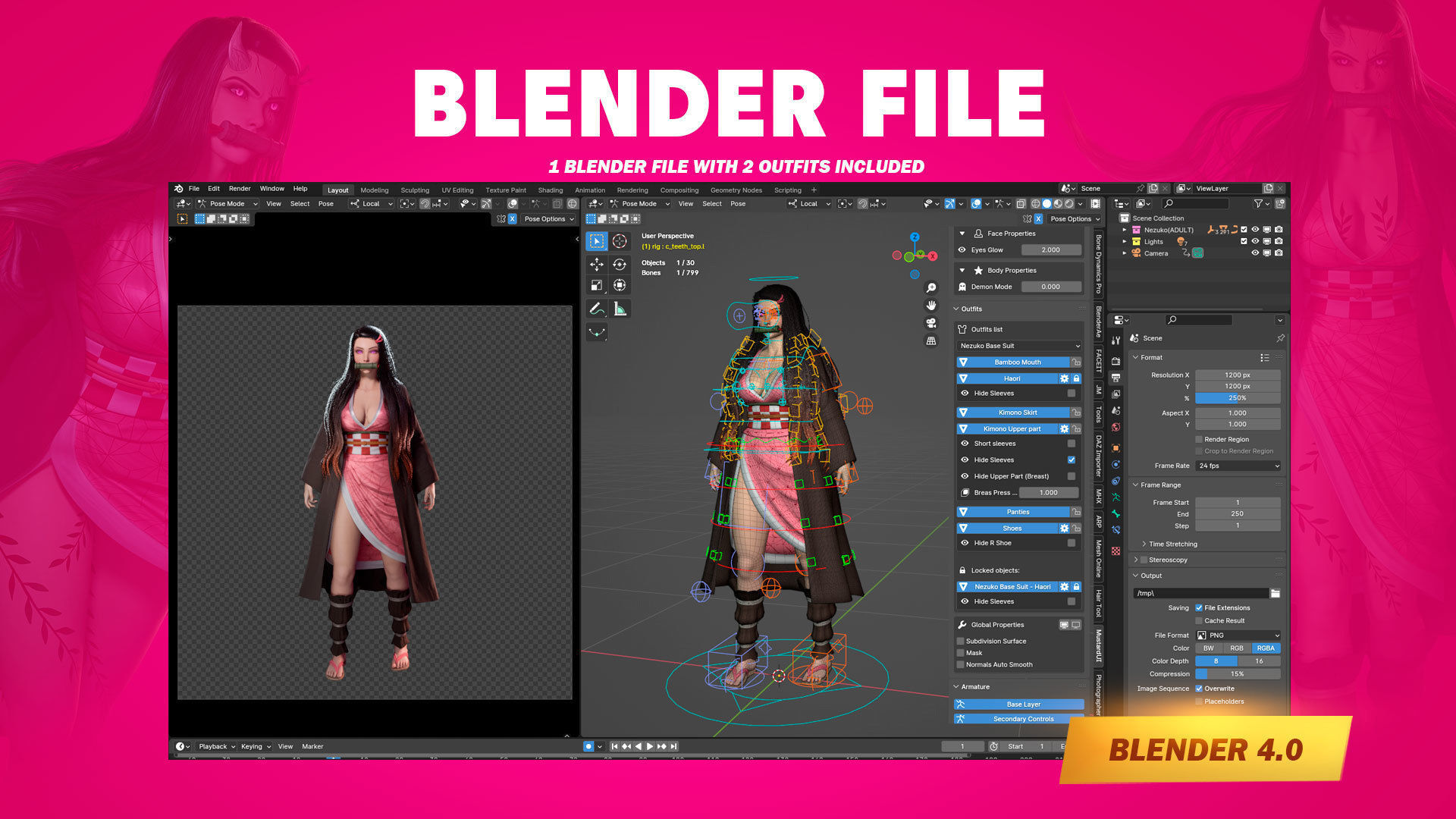Screen dimensions: 1456x819
Task: Open the Render menu
Action: pos(240,189)
